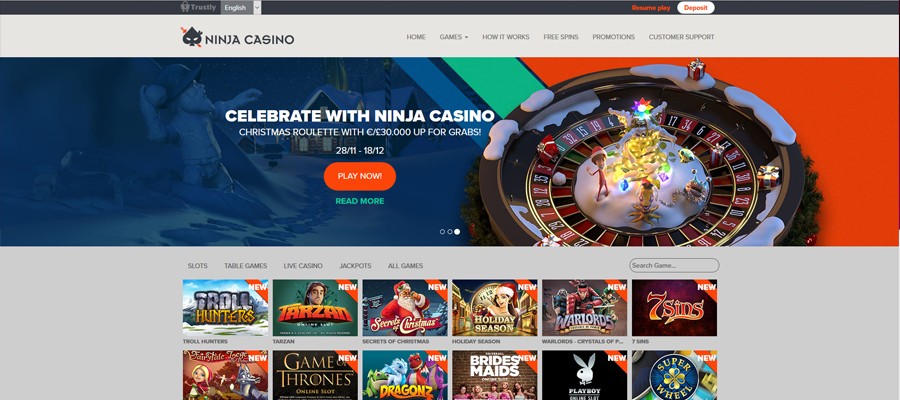
Task: Select the third carousel slide dot
Action: tap(457, 232)
